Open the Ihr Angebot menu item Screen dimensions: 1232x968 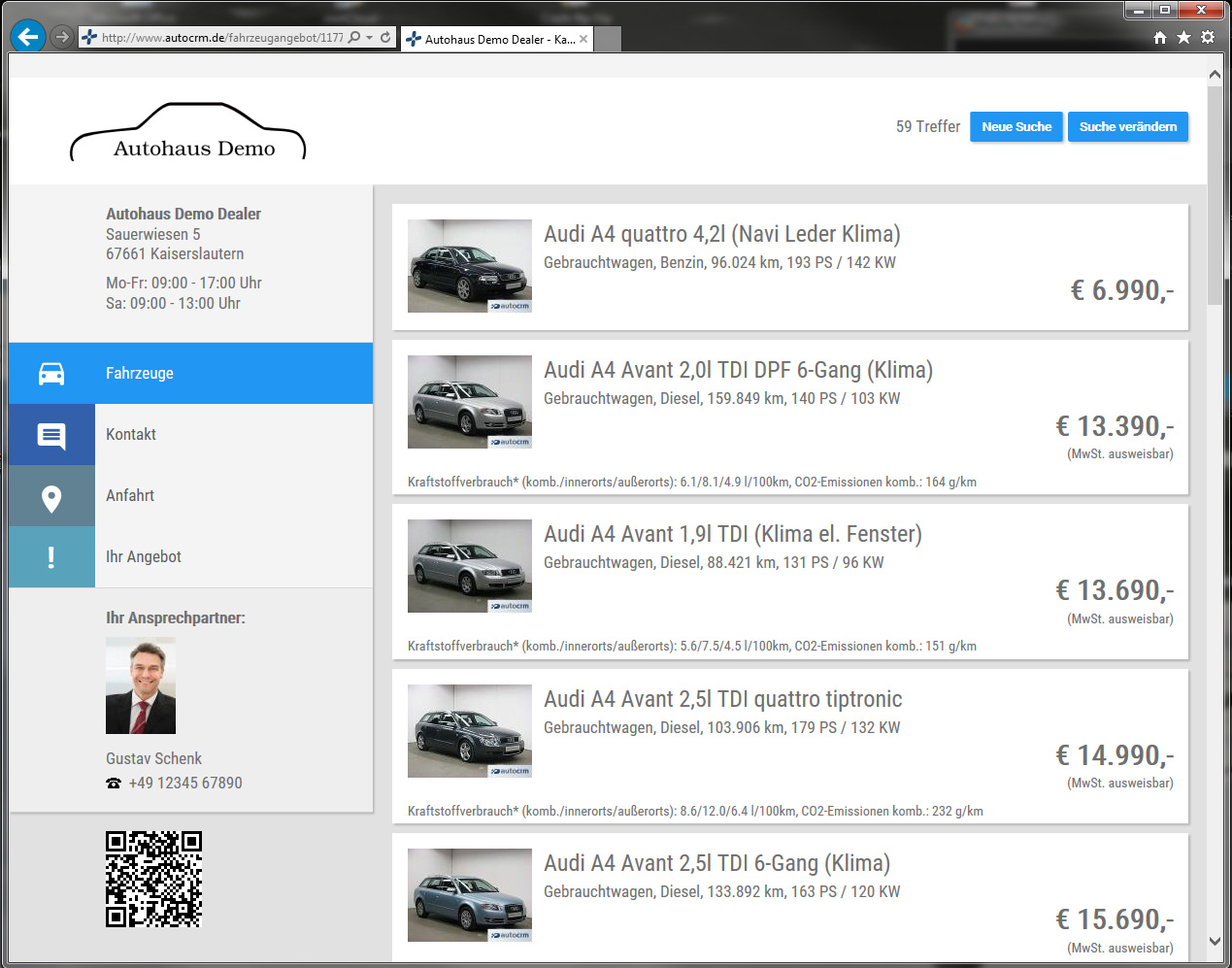190,557
